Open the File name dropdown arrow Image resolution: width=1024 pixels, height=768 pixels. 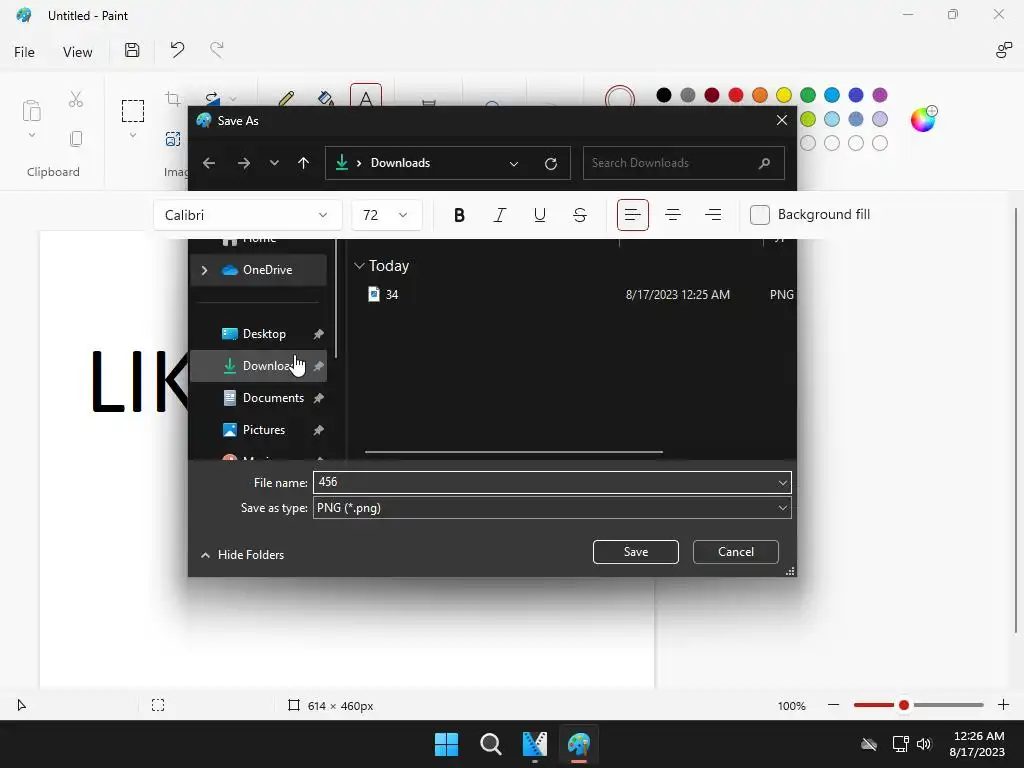click(782, 483)
